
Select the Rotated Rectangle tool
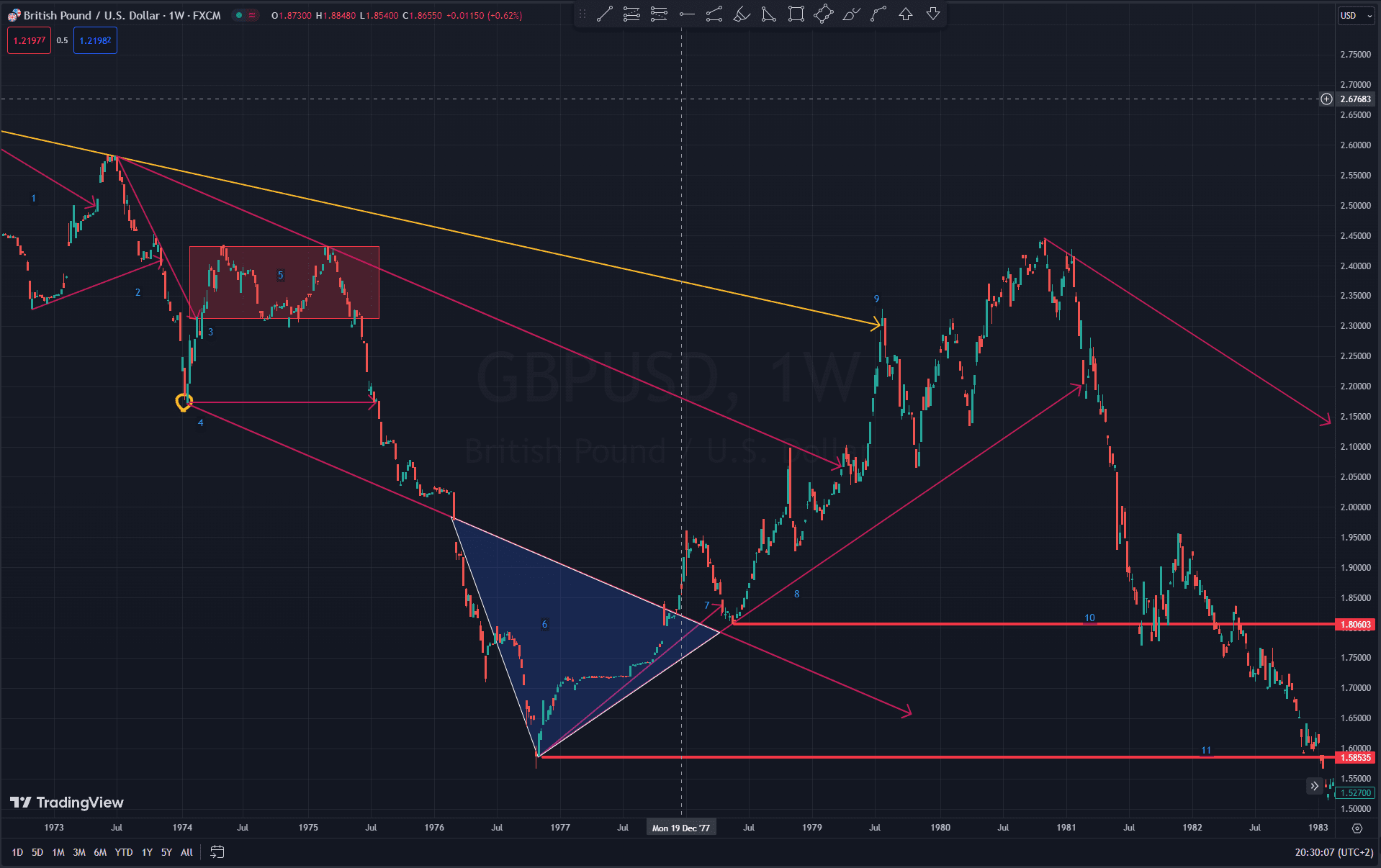click(x=824, y=14)
